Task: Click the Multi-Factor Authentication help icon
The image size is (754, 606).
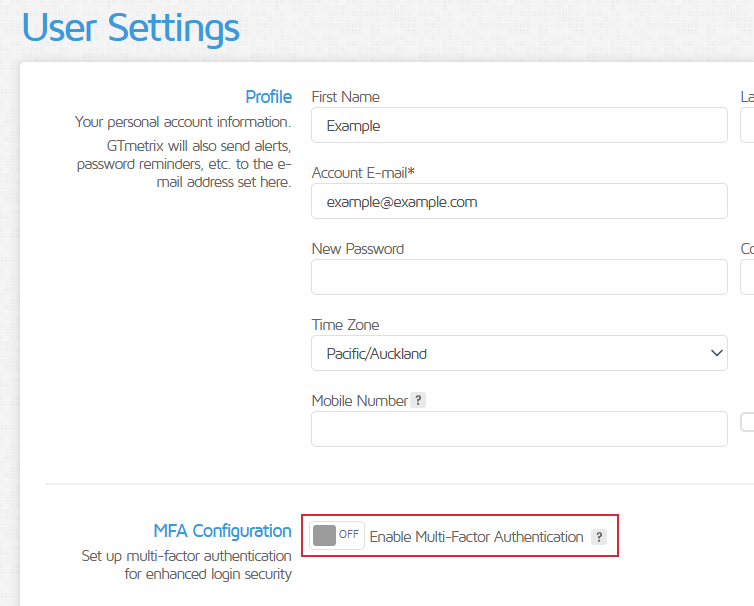Action: (x=599, y=537)
